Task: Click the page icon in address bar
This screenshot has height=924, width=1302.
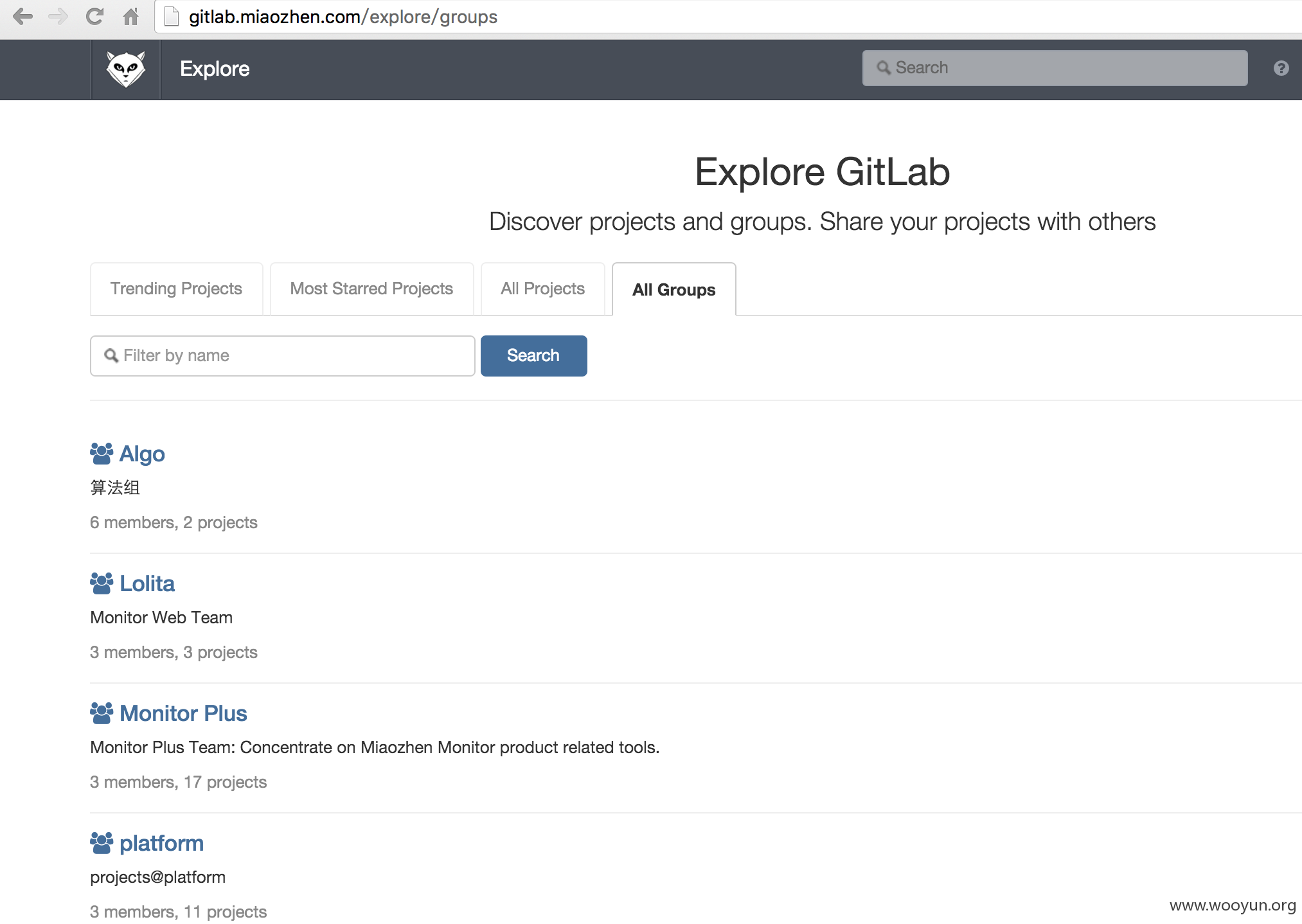Action: (x=171, y=16)
